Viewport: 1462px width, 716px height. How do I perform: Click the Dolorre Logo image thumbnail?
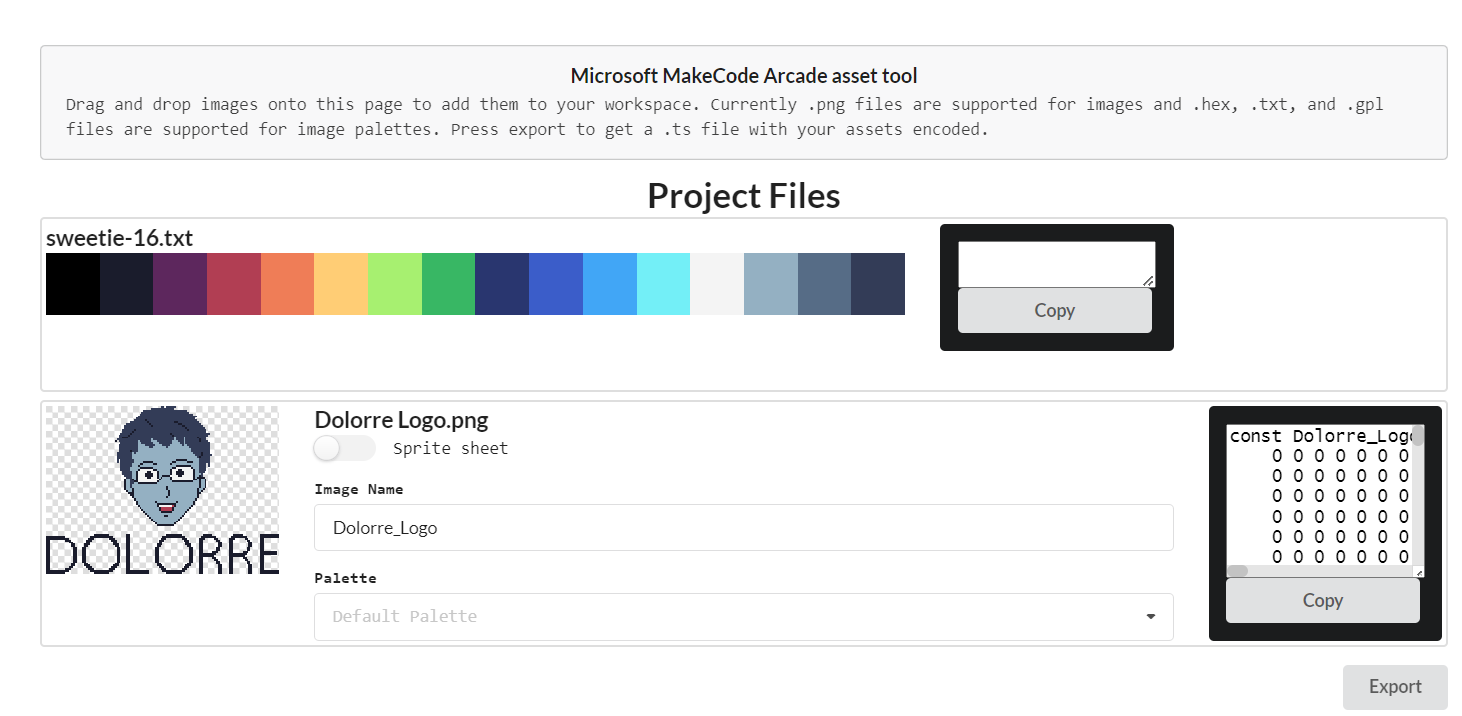pyautogui.click(x=162, y=490)
